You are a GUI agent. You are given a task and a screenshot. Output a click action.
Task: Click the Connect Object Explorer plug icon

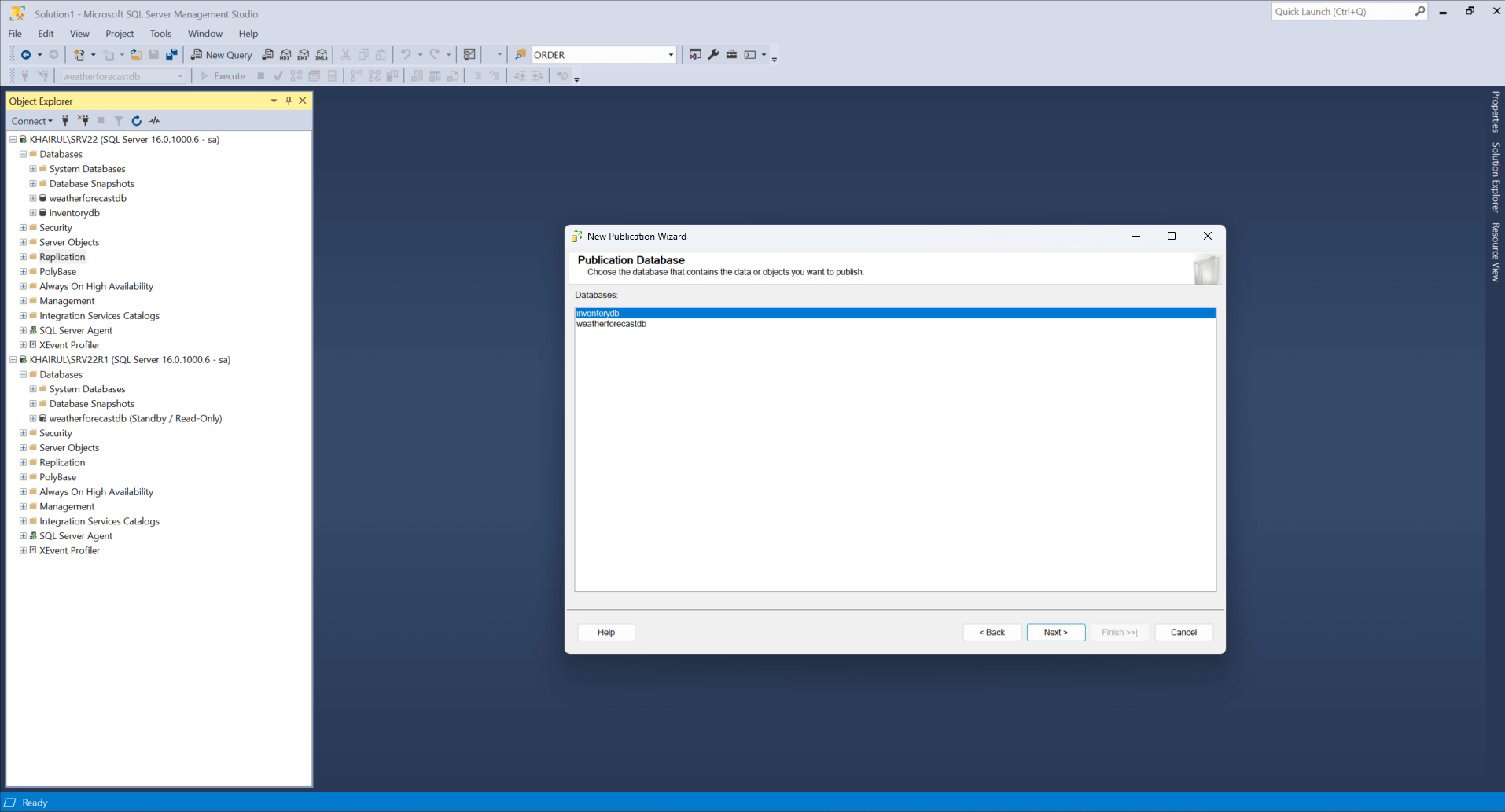[x=65, y=121]
